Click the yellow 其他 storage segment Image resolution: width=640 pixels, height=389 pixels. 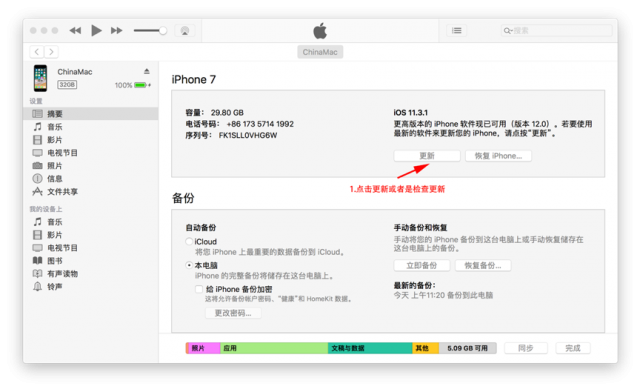(x=426, y=348)
